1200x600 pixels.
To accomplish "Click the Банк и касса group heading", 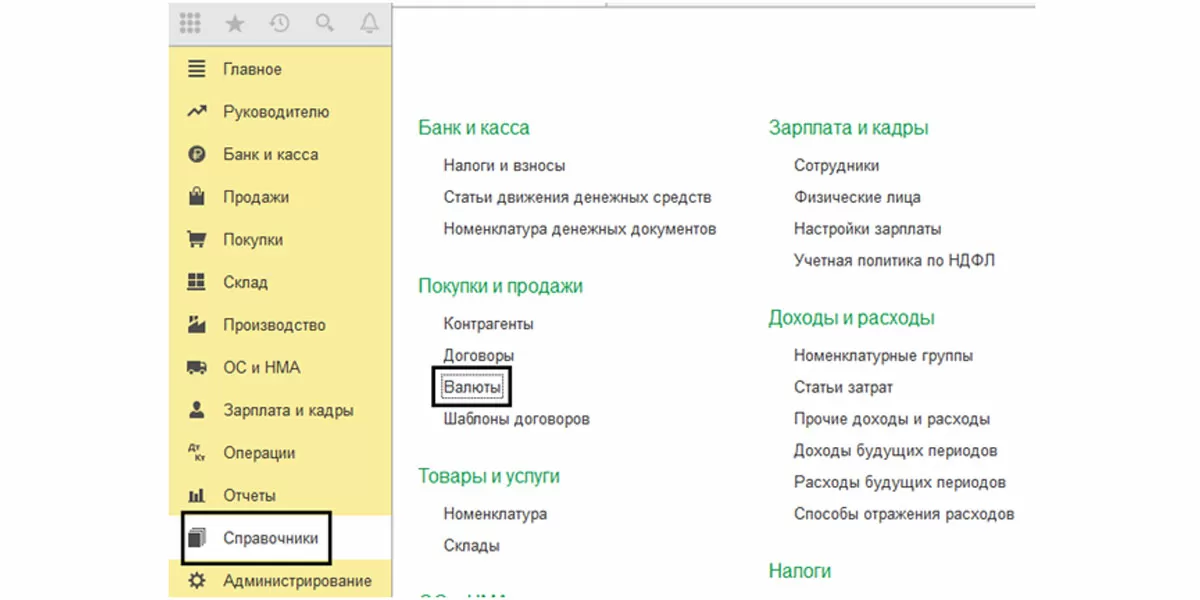I will click(x=474, y=128).
